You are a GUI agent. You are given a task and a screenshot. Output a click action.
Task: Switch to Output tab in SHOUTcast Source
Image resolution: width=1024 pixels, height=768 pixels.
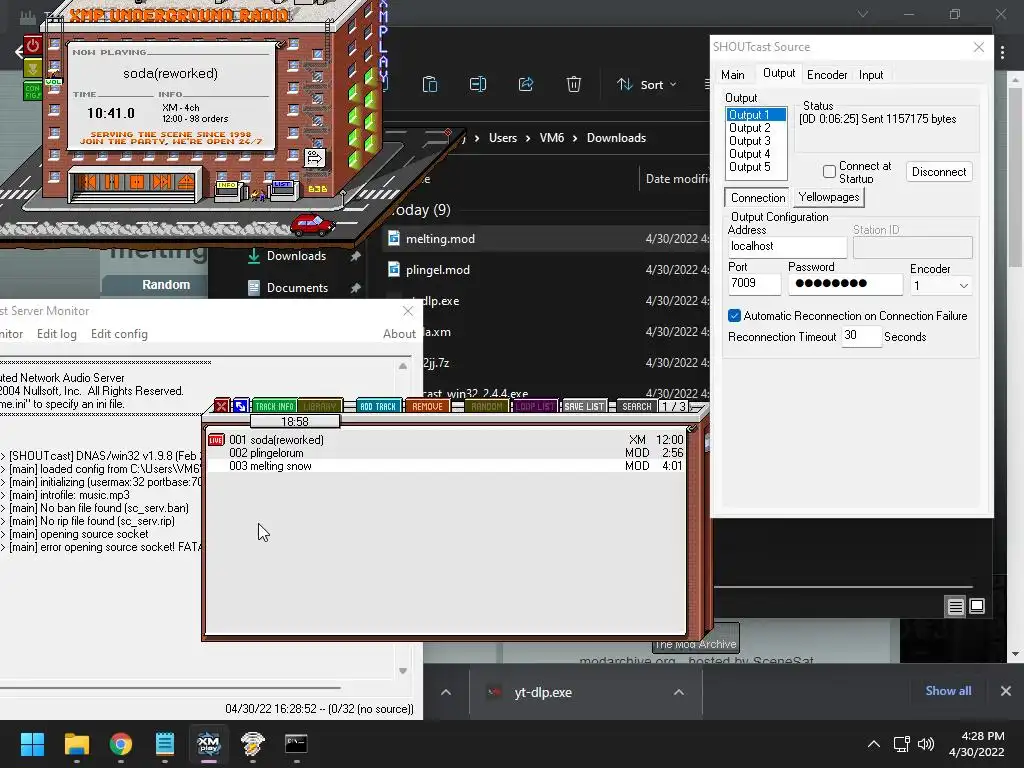[x=778, y=74]
